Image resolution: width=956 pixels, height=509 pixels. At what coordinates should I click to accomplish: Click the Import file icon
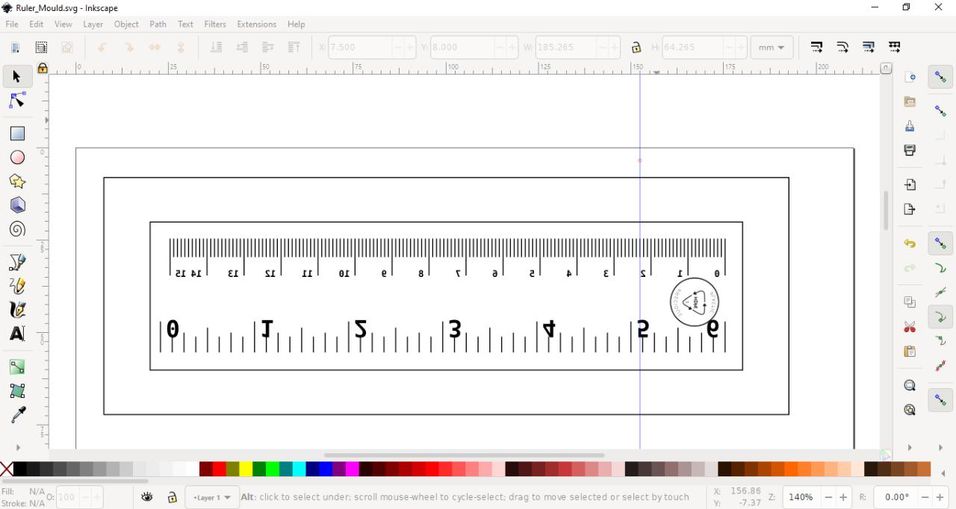click(x=910, y=184)
